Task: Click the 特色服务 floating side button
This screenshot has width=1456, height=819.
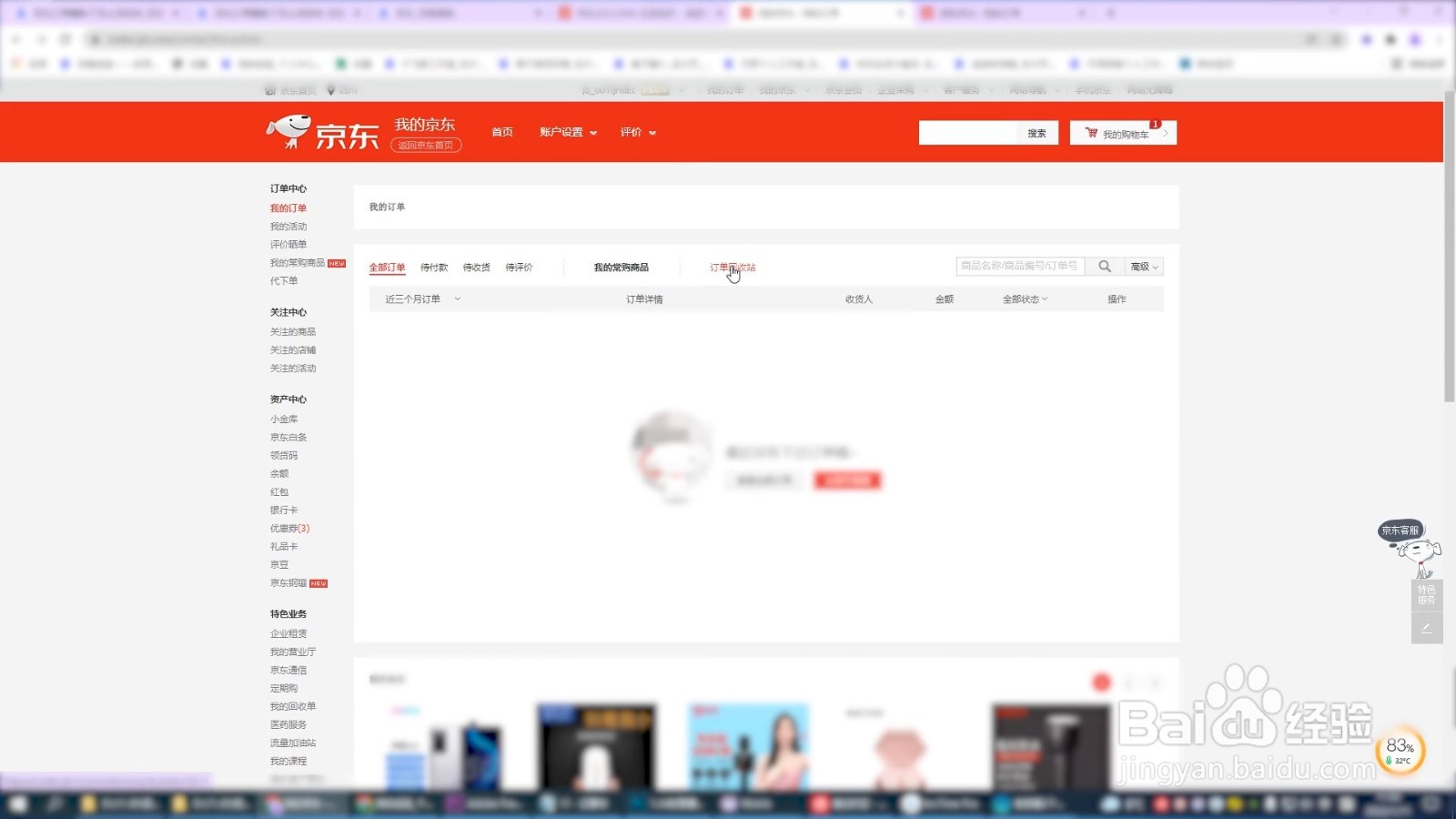Action: pos(1426,595)
